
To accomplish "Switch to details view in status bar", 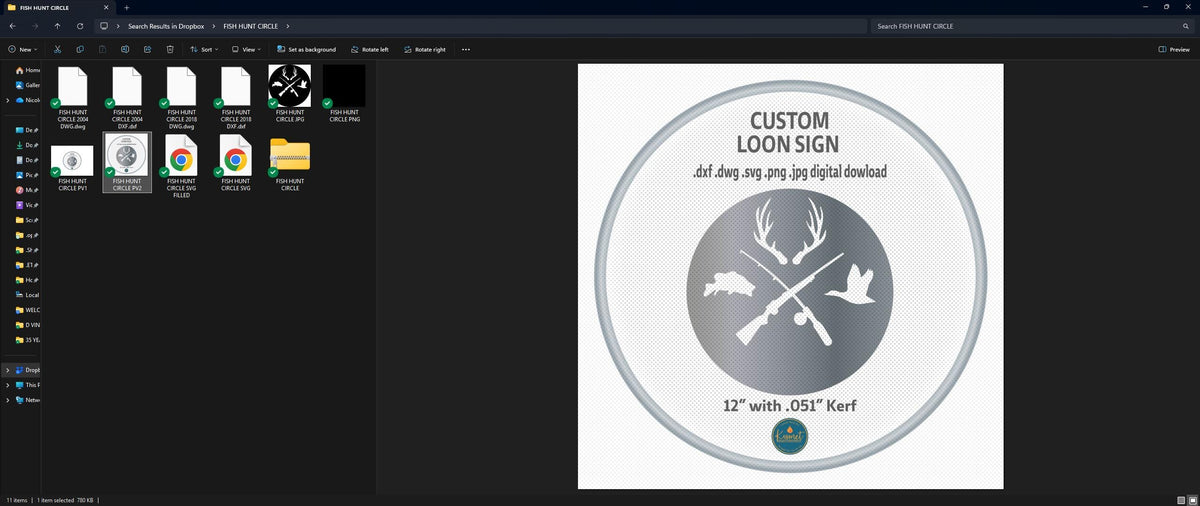I will (x=1179, y=499).
